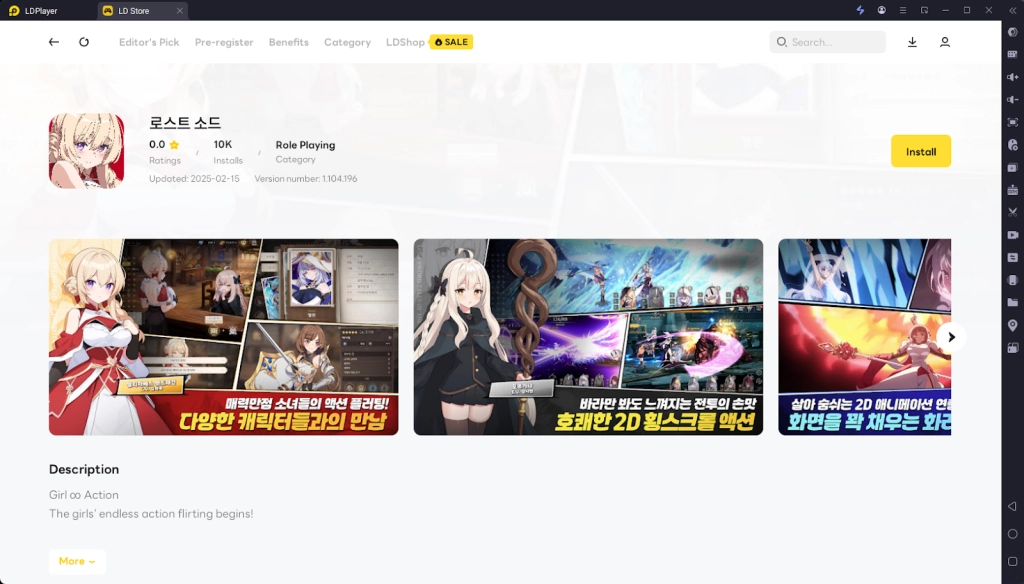Click the 로스트 소드 game title
1024x584 pixels.
[x=185, y=123]
